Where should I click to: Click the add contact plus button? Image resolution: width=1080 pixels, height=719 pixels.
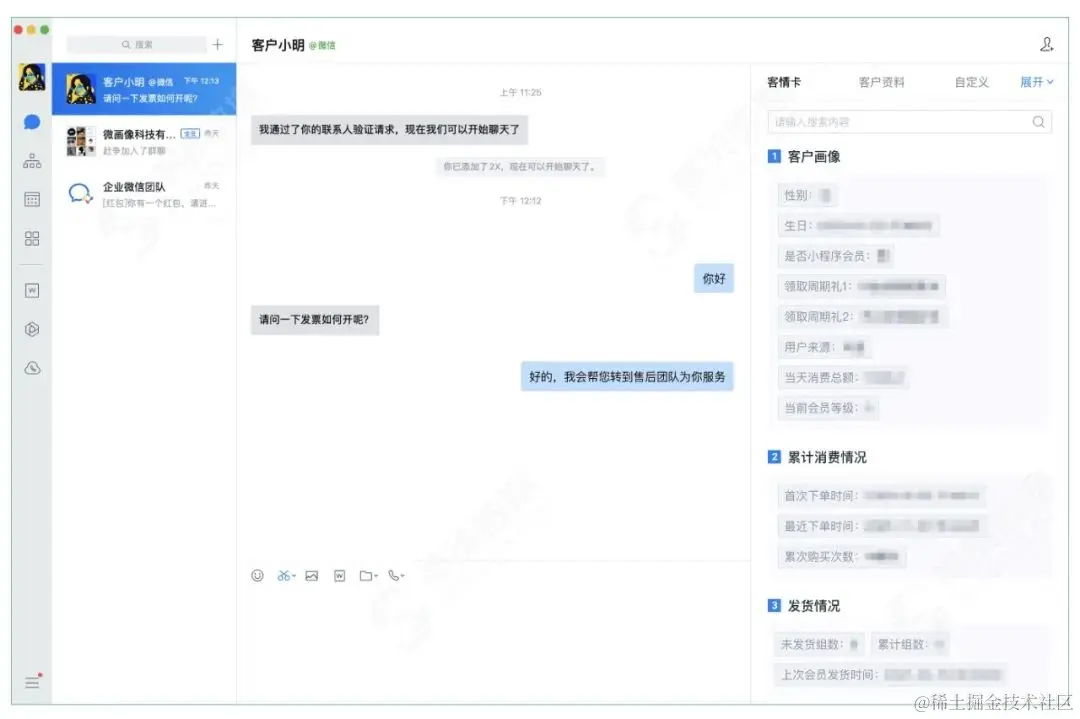[217, 44]
